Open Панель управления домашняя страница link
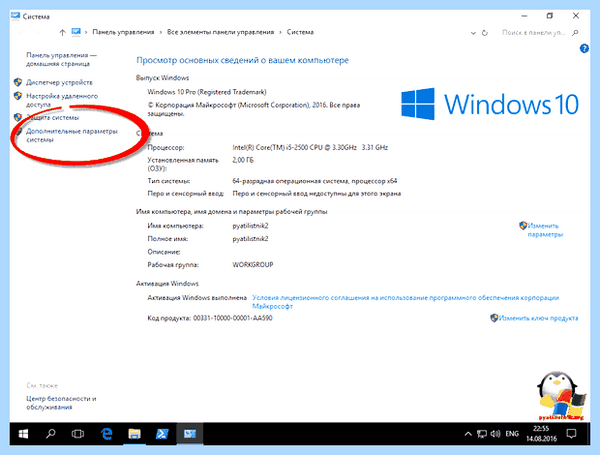This screenshot has width=600, height=455. coord(61,59)
